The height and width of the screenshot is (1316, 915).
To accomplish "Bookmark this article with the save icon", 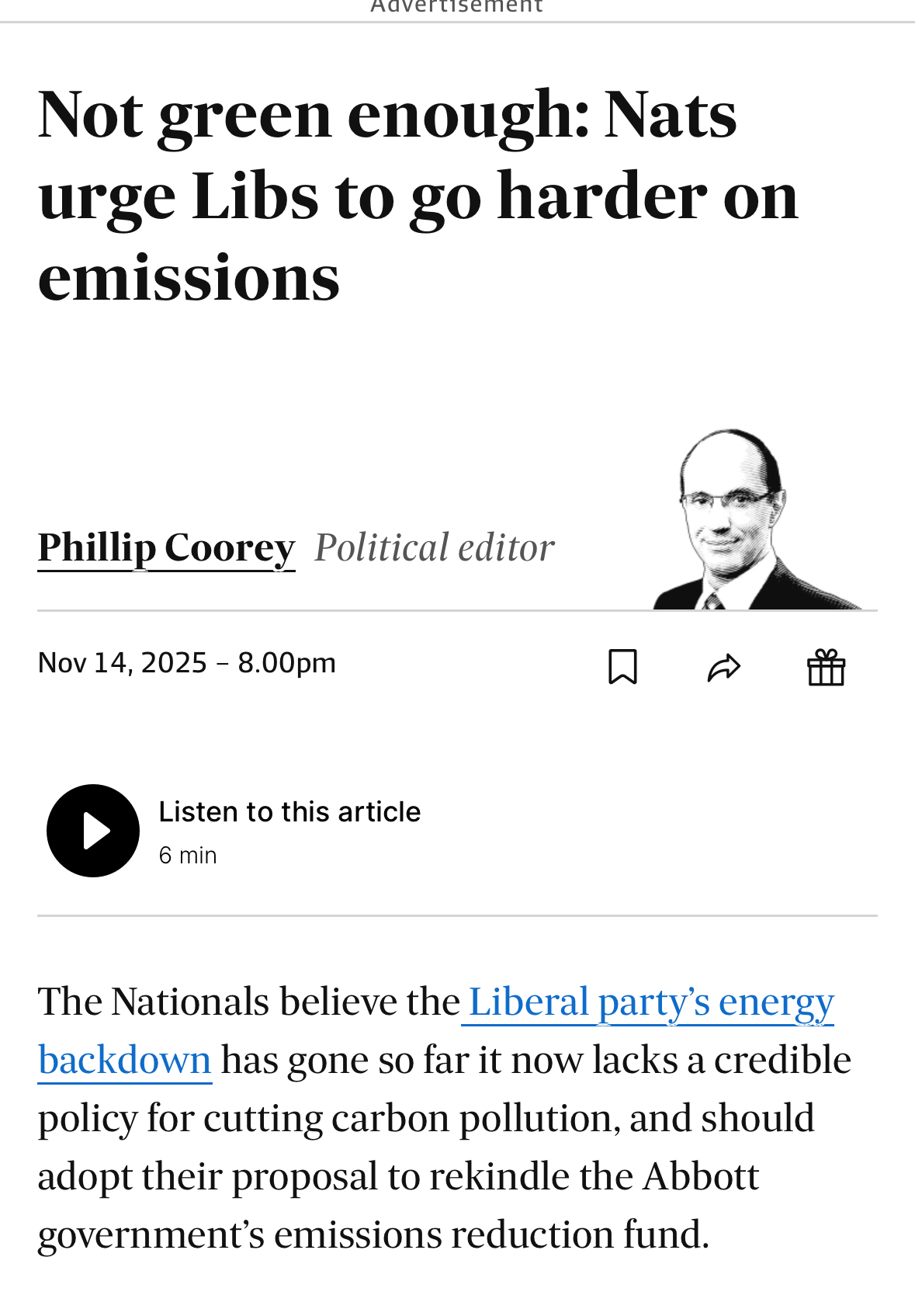I will pyautogui.click(x=622, y=666).
